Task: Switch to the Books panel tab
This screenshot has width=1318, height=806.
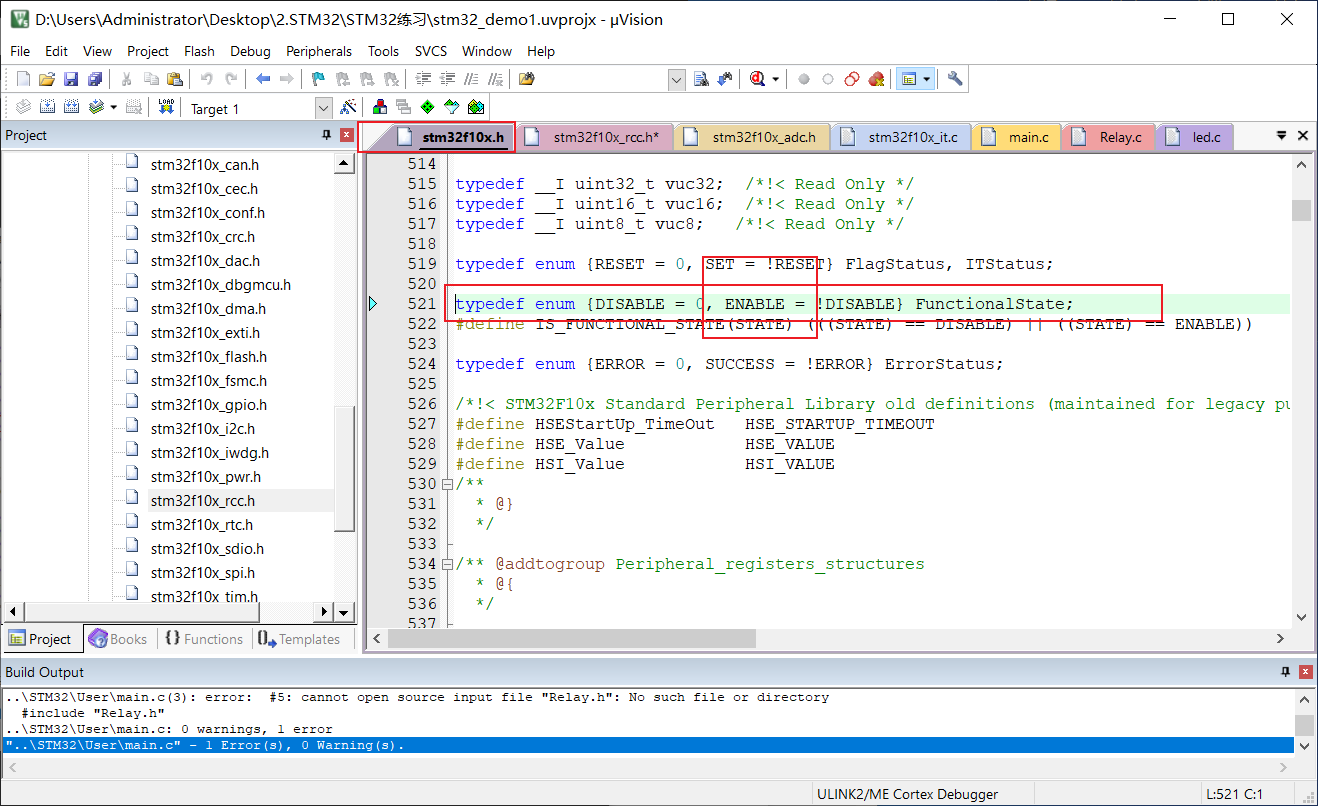Action: coord(118,639)
